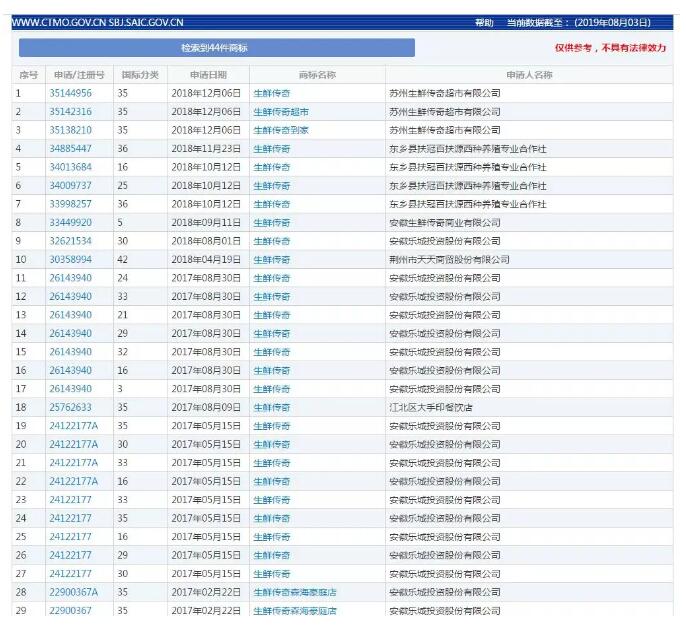Click the 申请/注册号 column header

[79, 75]
